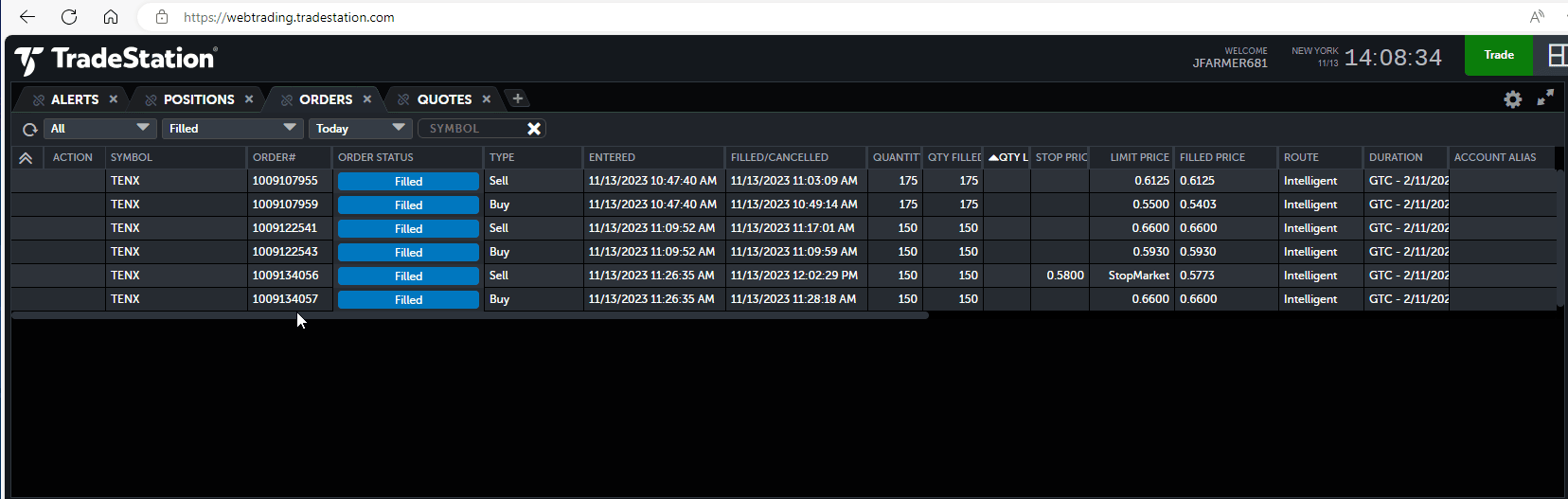Click link icon on Orders tab
Screen dimensions: 1568x499
(287, 99)
